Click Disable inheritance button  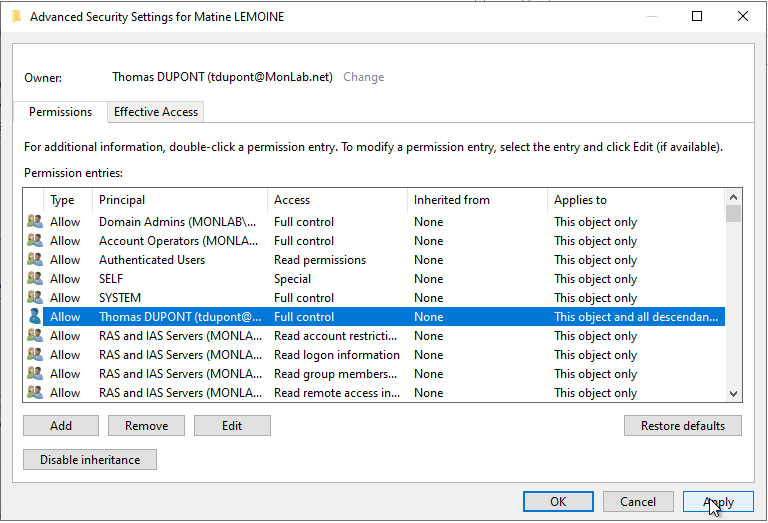click(90, 459)
